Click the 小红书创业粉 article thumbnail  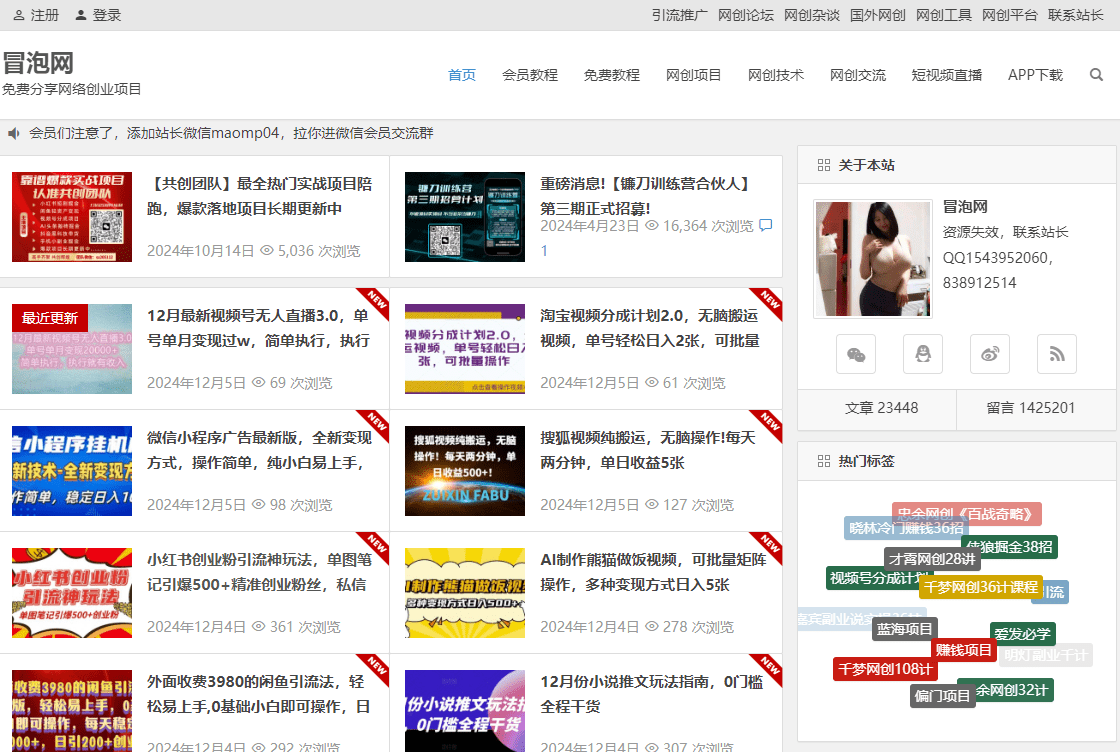pos(72,593)
